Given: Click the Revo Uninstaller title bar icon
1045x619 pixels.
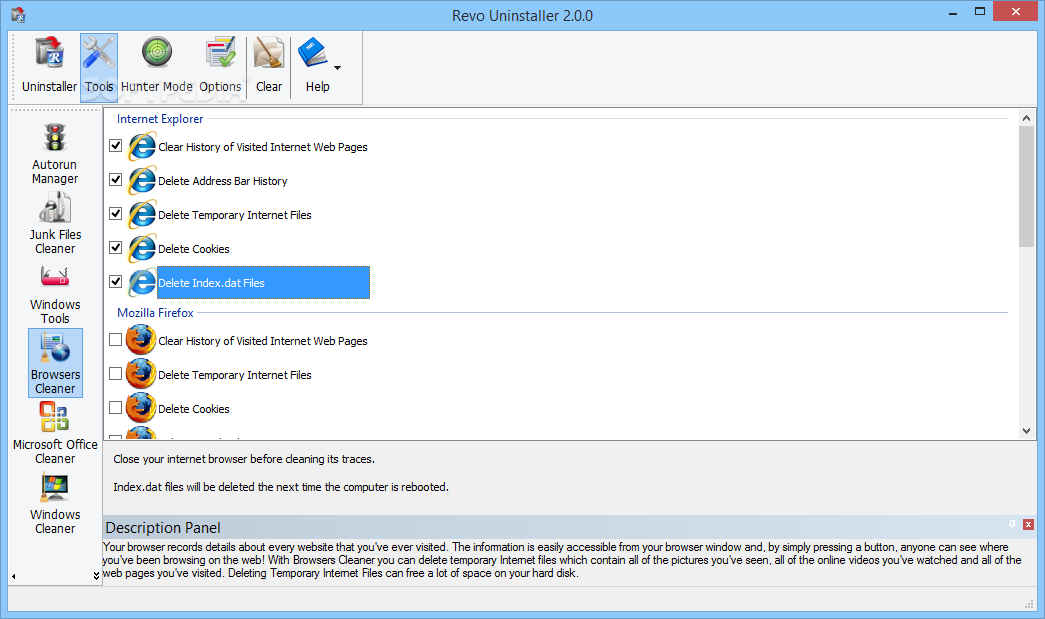Looking at the screenshot, I should [x=18, y=14].
